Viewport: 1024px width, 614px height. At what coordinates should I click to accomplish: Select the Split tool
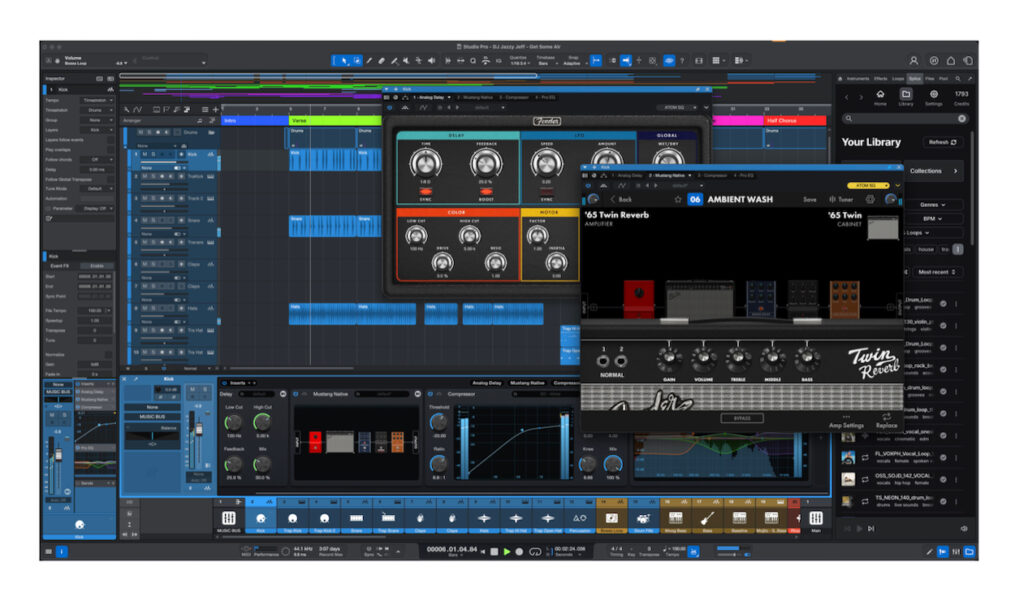tap(393, 61)
